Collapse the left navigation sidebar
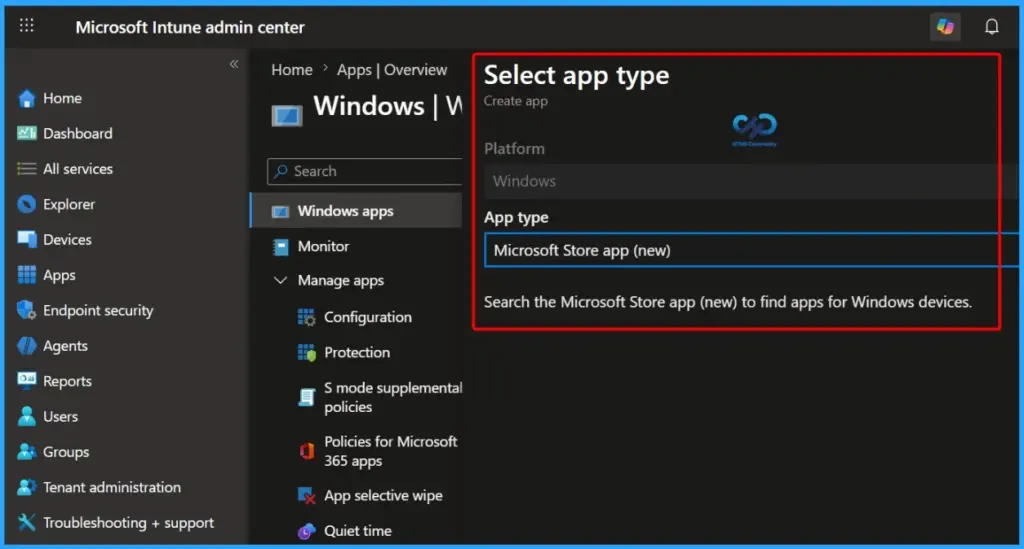Viewport: 1024px width, 549px height. (234, 64)
